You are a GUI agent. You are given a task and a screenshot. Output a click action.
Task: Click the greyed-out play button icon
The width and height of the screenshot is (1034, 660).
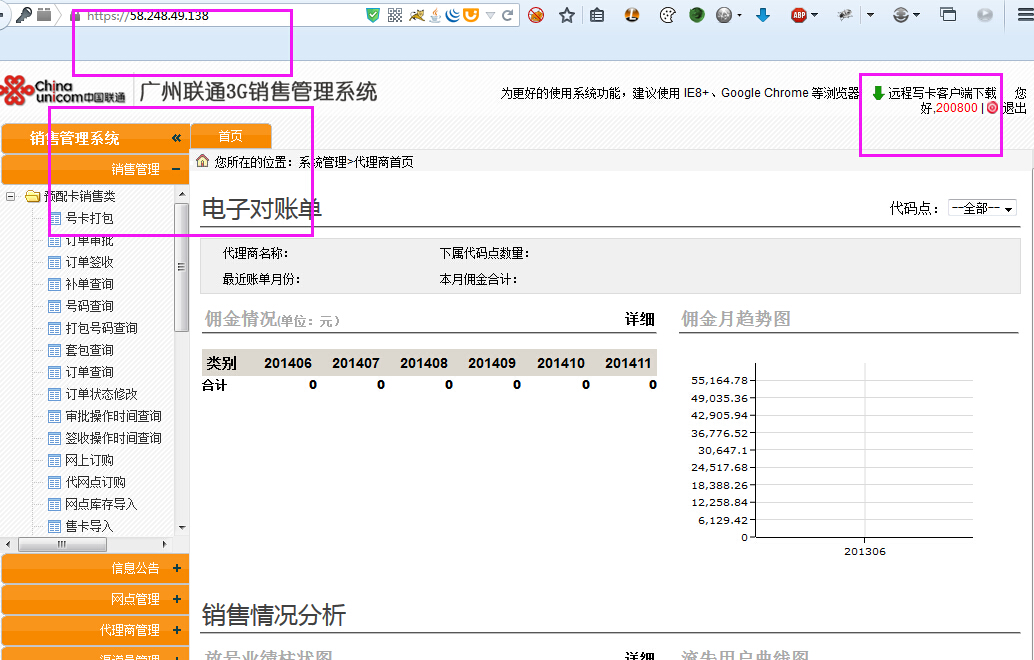tap(985, 15)
